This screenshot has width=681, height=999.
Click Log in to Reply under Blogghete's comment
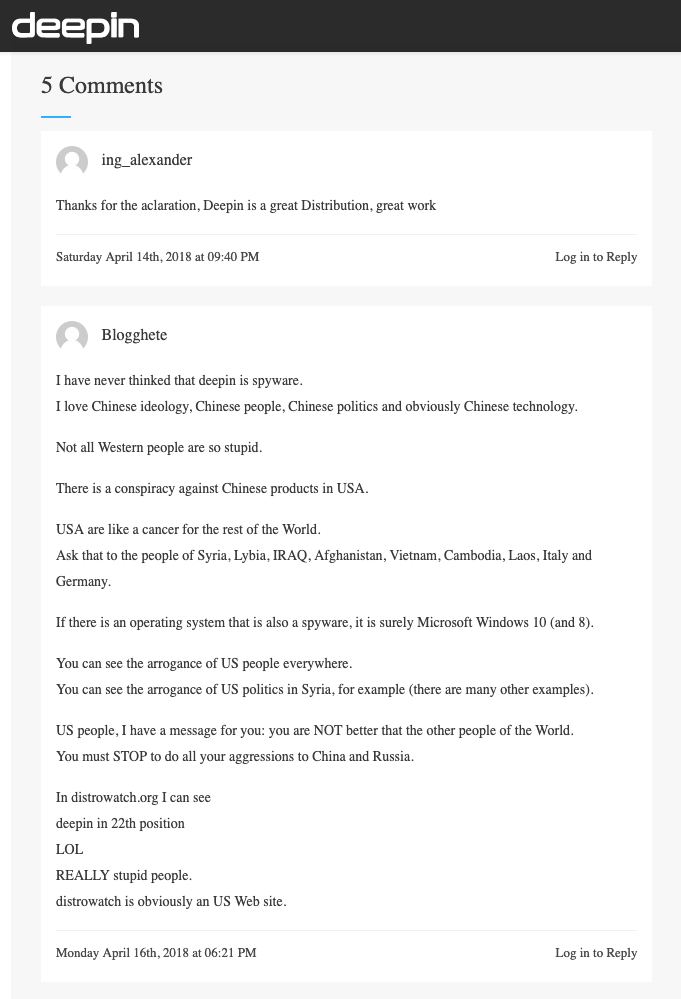tap(596, 953)
